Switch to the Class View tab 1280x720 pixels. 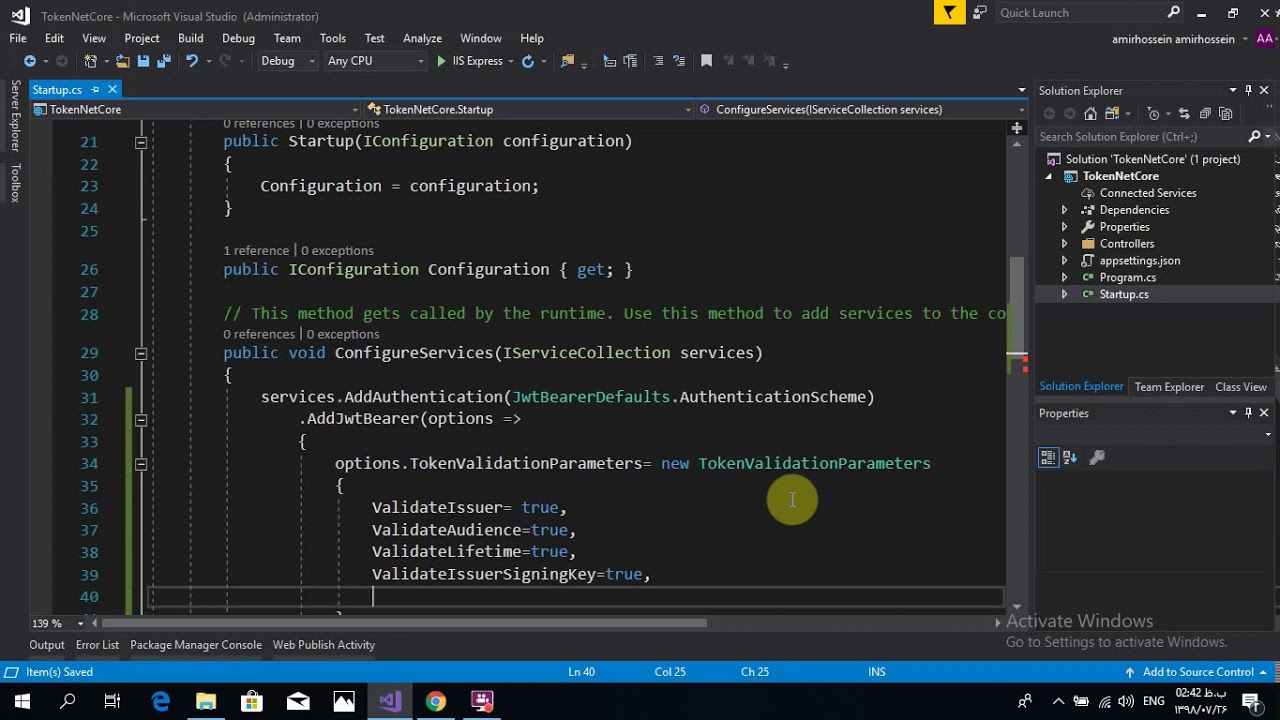pos(1241,387)
